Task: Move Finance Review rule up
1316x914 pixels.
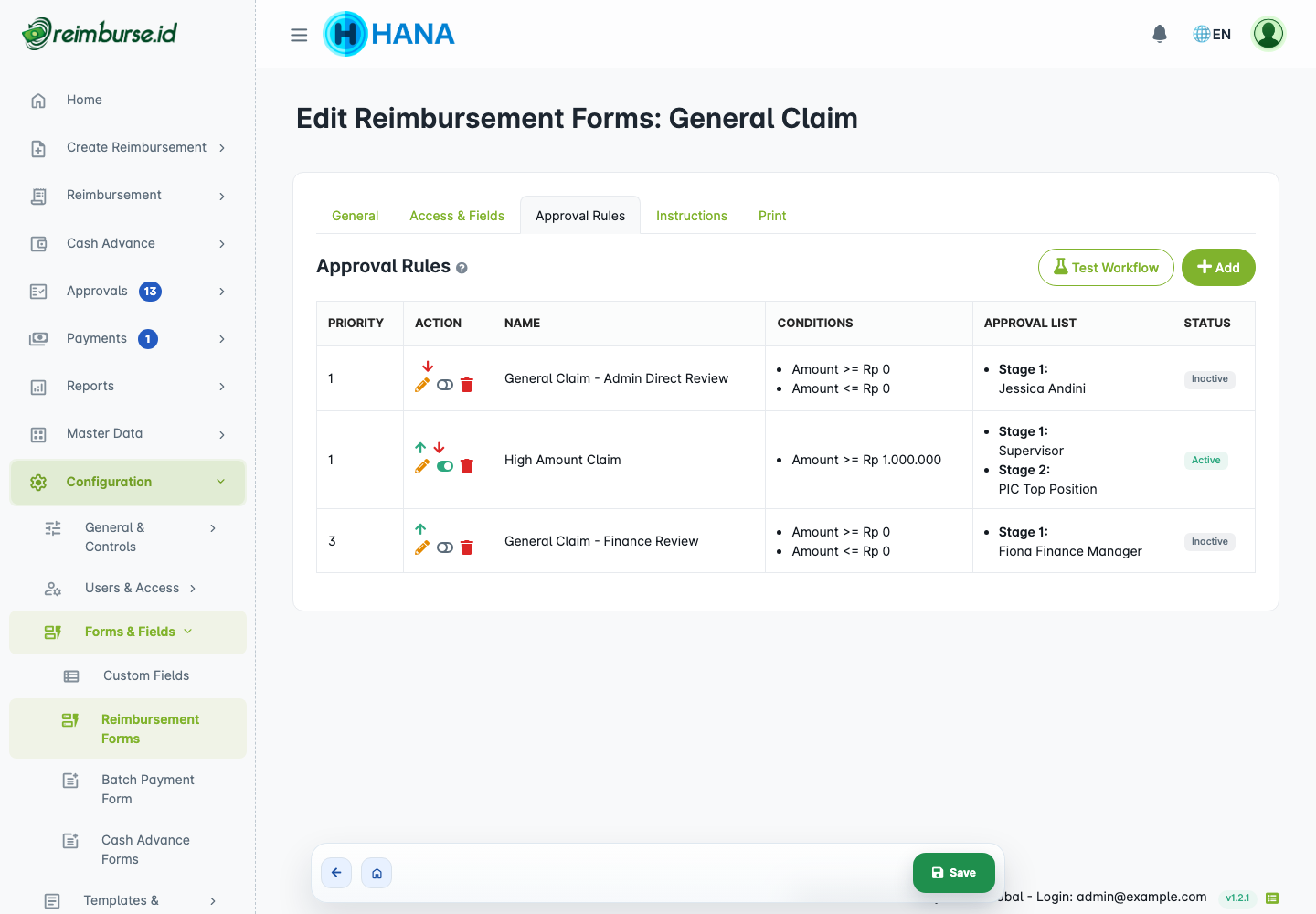Action: pyautogui.click(x=420, y=529)
